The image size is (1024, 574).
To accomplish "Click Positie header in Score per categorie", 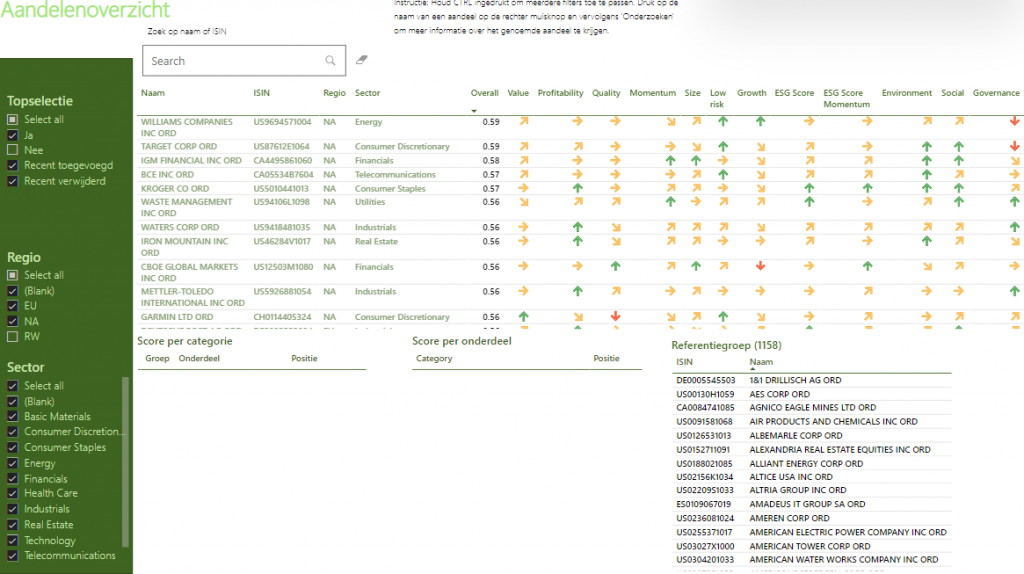I will pyautogui.click(x=304, y=359).
